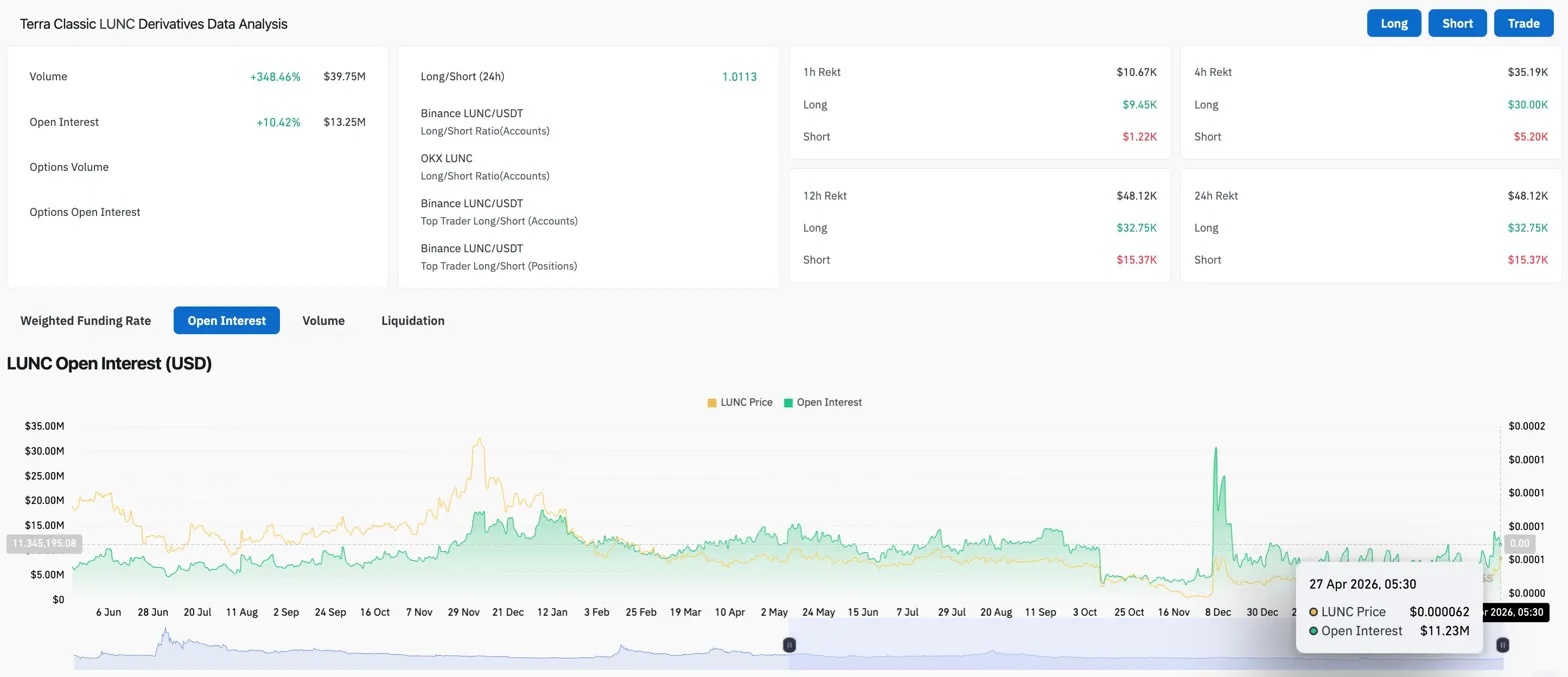This screenshot has height=677, width=1568.
Task: Click the blue Long button
Action: click(1393, 23)
